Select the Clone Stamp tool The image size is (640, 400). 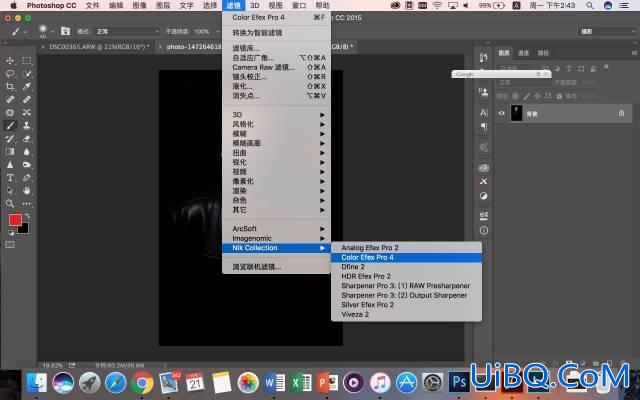point(27,125)
